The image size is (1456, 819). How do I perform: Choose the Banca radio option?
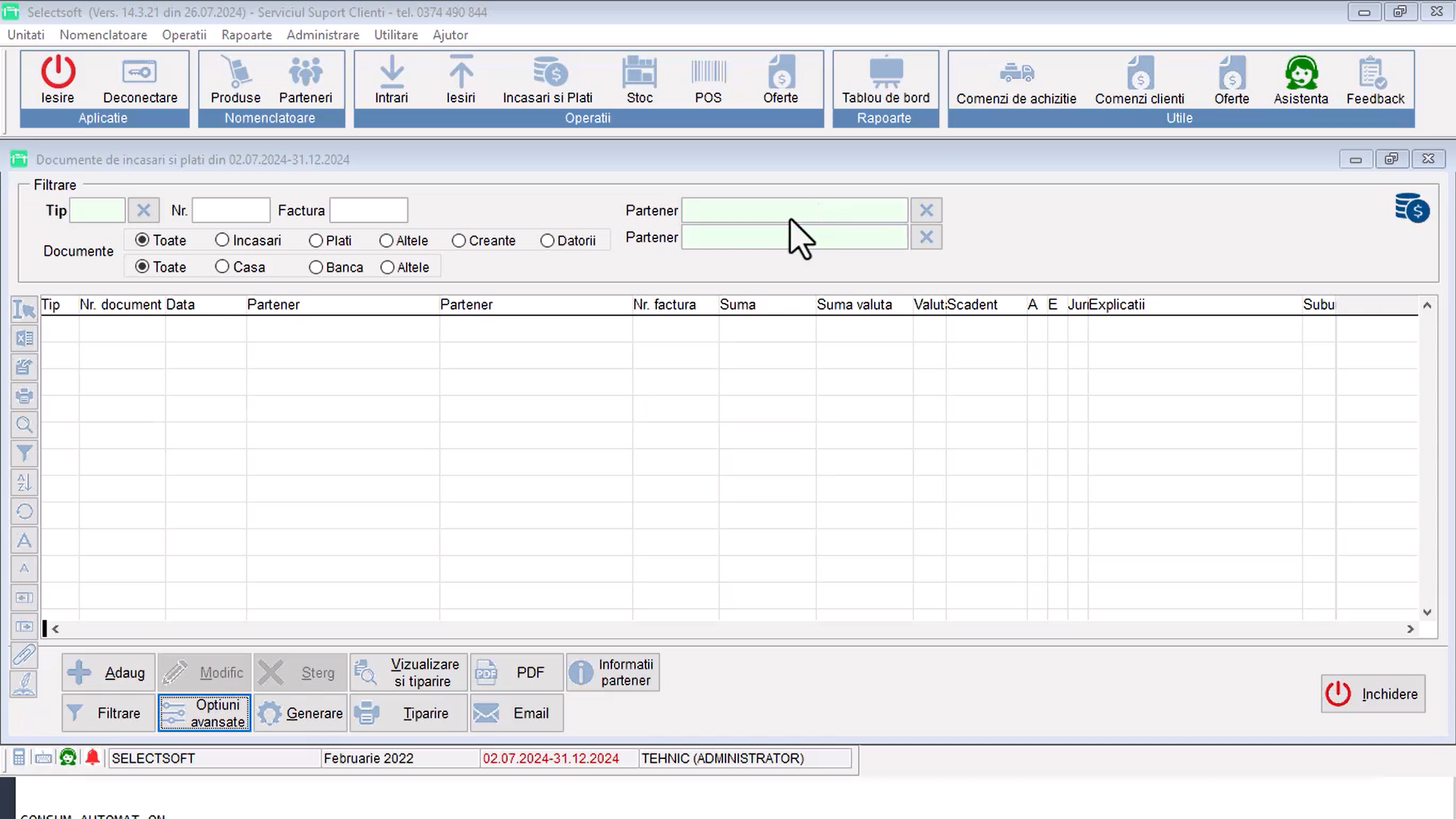316,266
